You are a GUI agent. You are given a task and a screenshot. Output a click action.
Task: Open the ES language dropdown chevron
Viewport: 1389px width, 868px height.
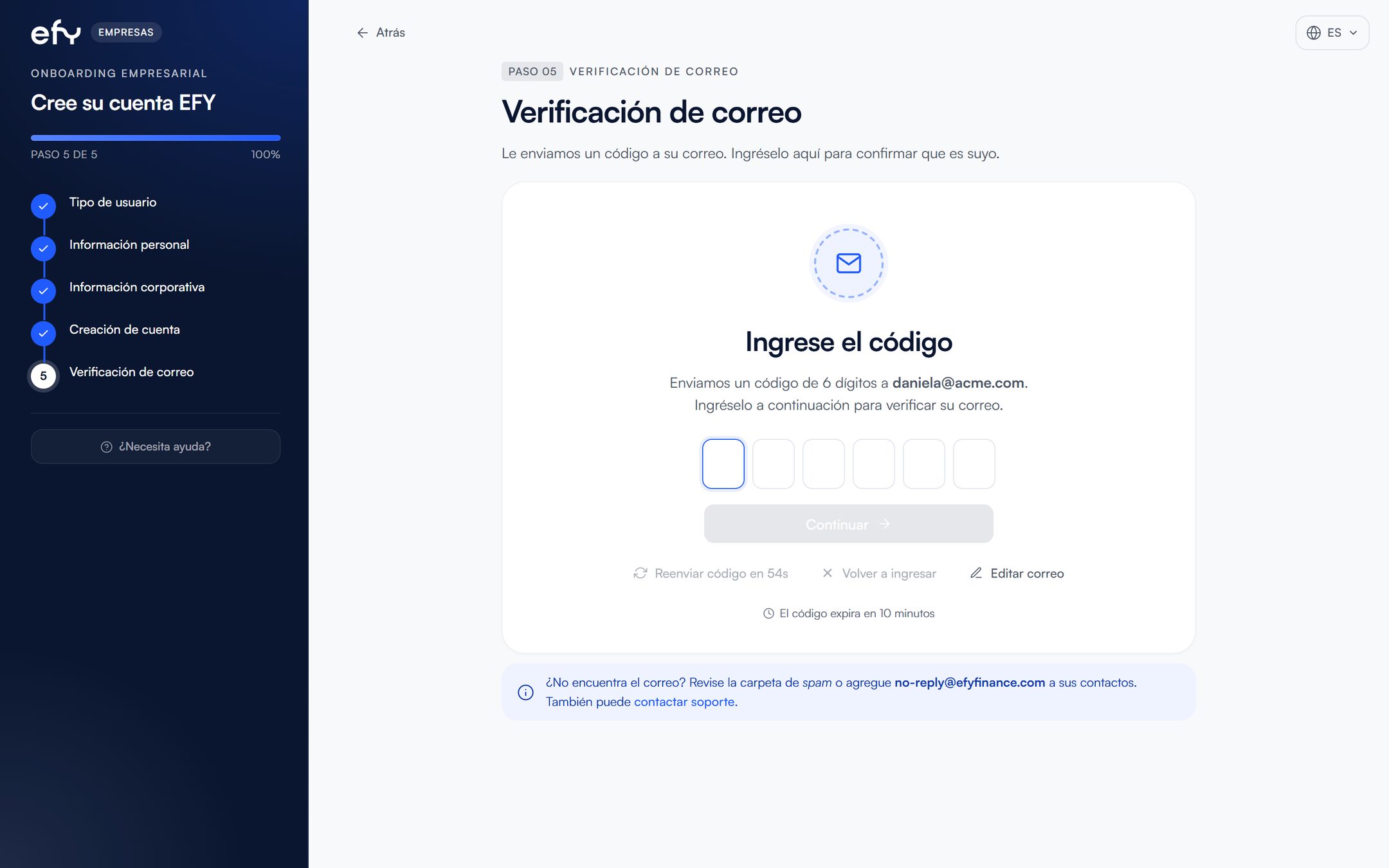tap(1353, 33)
